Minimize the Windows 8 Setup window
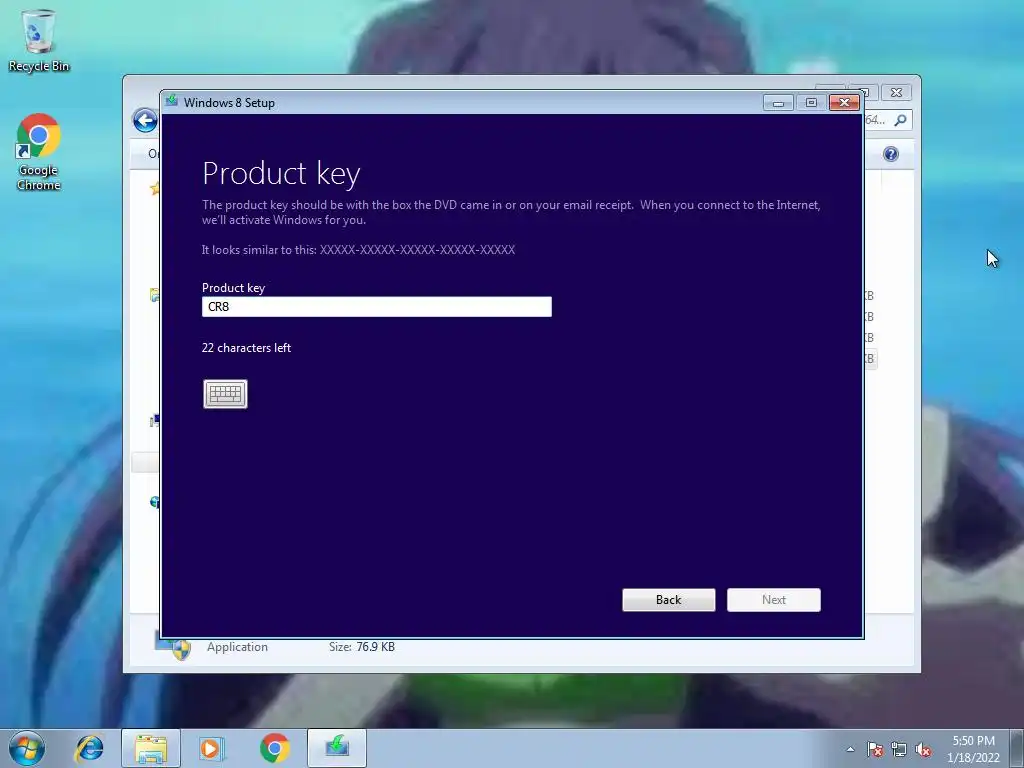 click(778, 103)
